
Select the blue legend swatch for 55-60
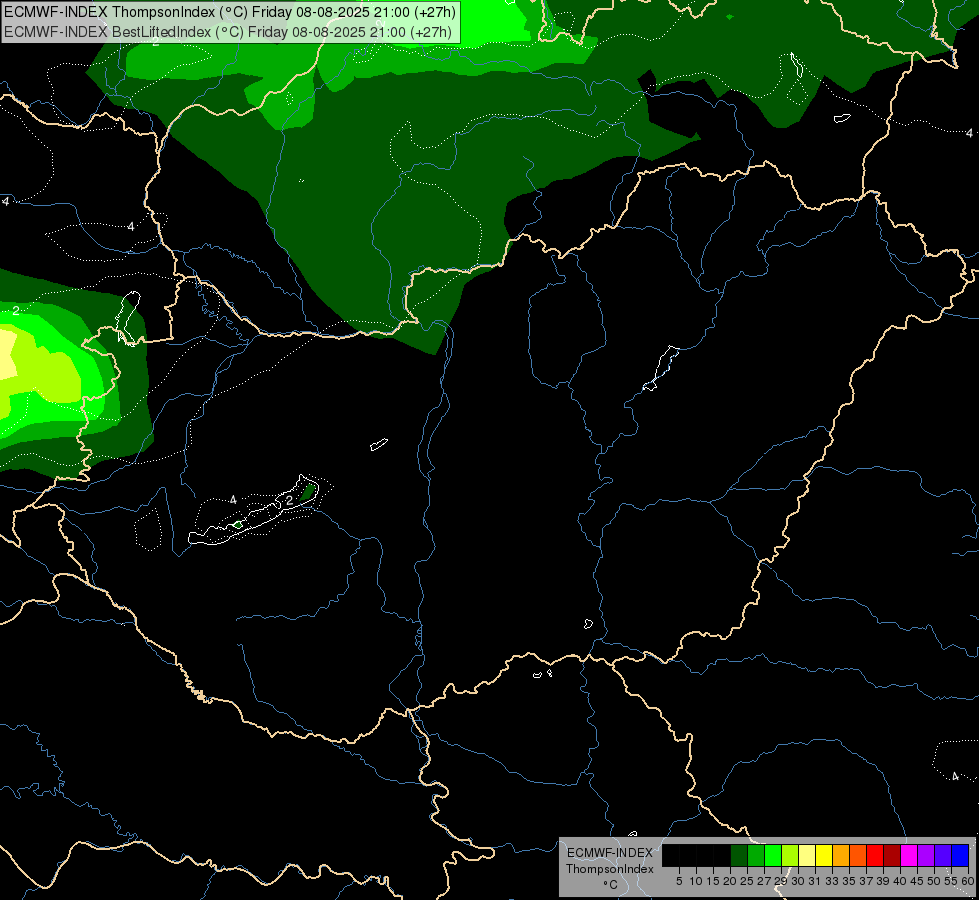(960, 855)
